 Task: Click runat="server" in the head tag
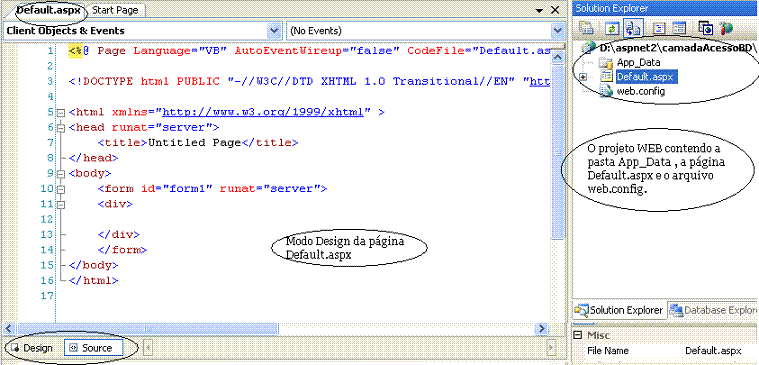[x=162, y=128]
